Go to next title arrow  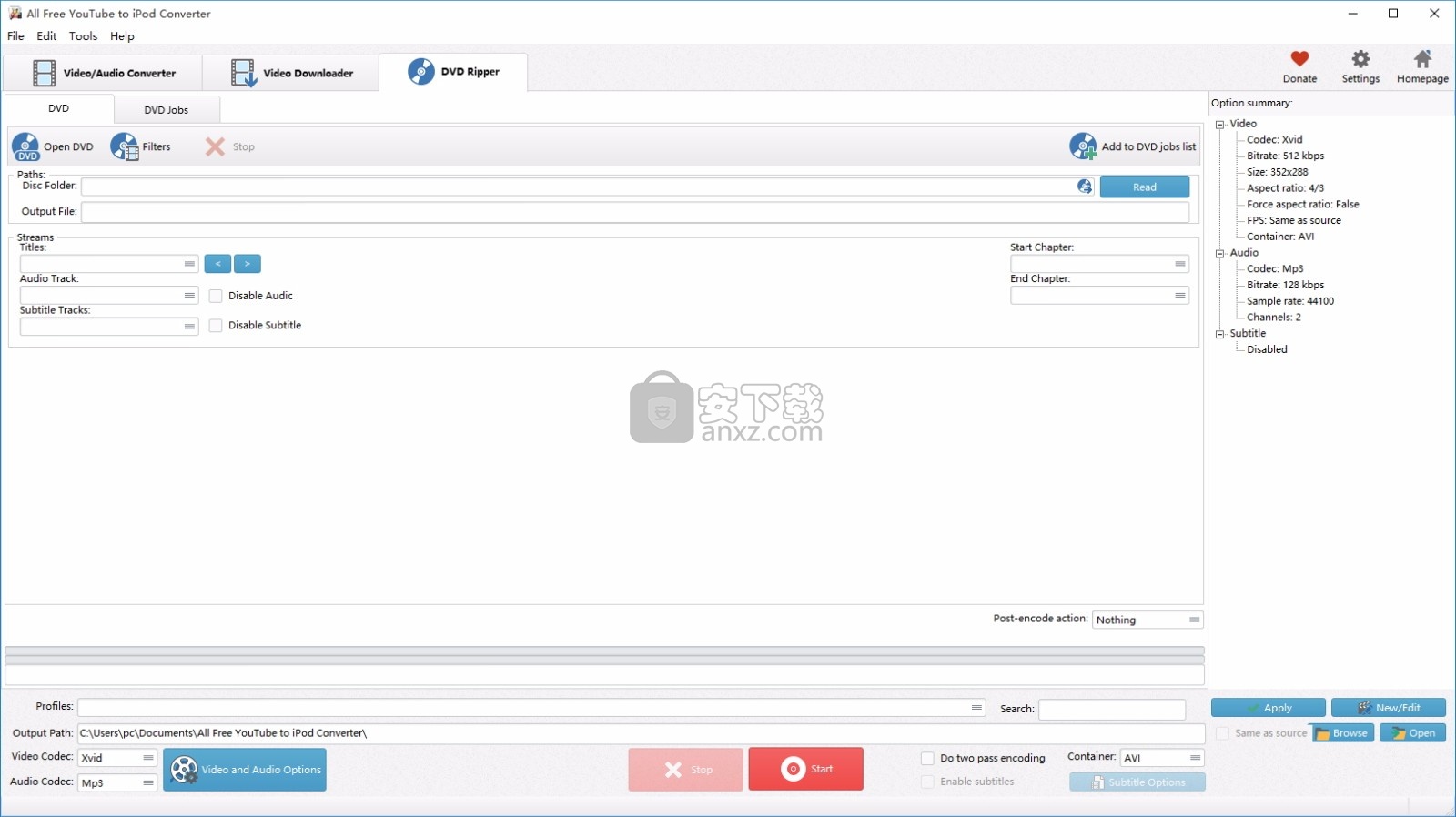(248, 264)
